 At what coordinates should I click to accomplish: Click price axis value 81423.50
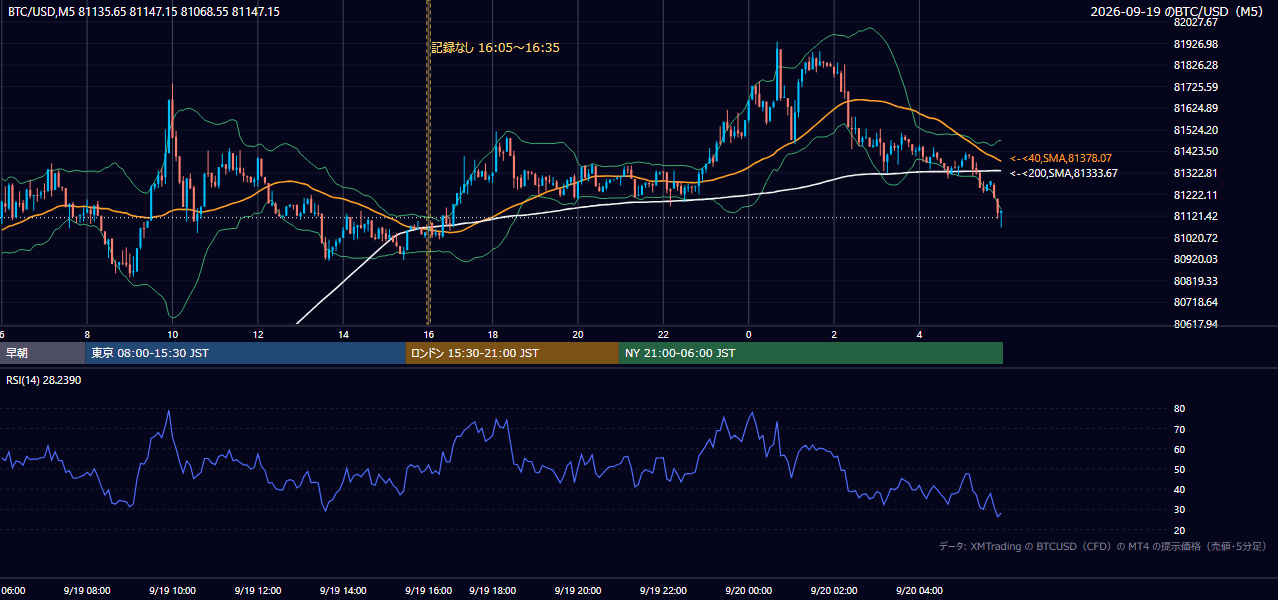[x=1195, y=151]
